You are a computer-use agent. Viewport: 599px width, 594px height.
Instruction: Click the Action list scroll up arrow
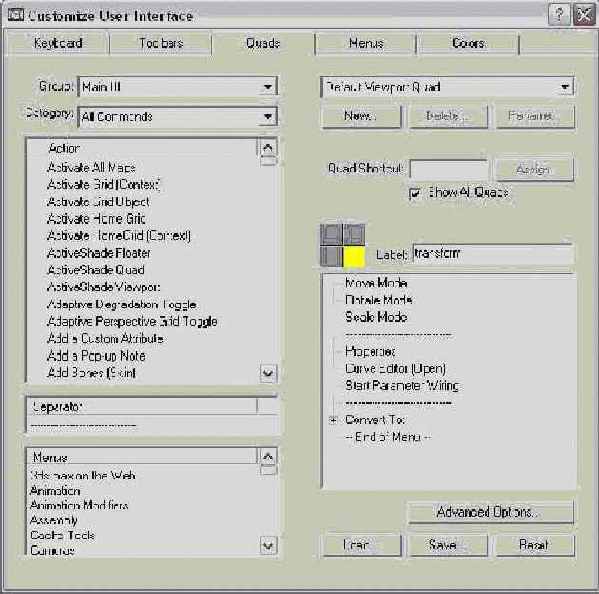(x=268, y=148)
